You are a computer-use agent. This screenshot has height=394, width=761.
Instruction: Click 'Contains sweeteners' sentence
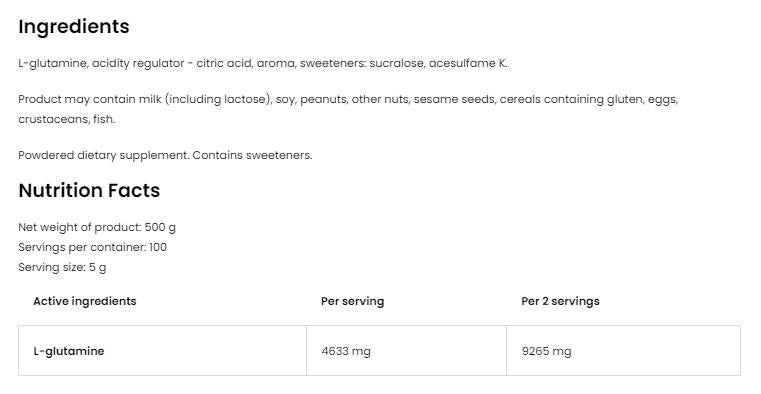[252, 155]
